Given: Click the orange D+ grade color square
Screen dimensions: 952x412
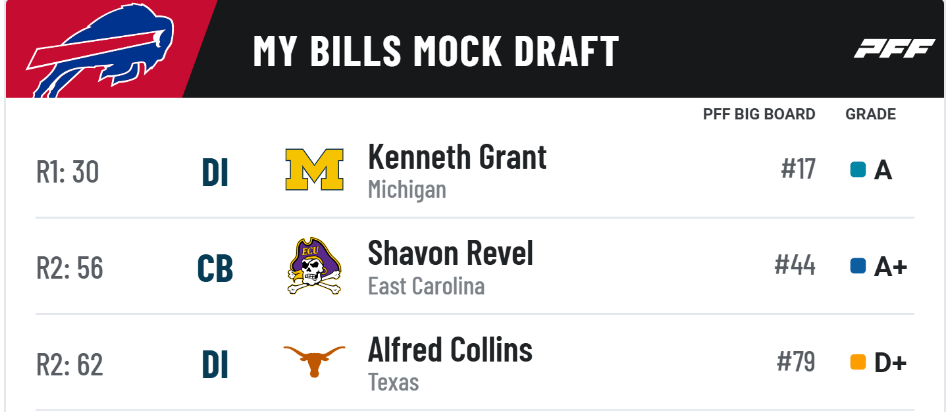Looking at the screenshot, I should [x=858, y=362].
